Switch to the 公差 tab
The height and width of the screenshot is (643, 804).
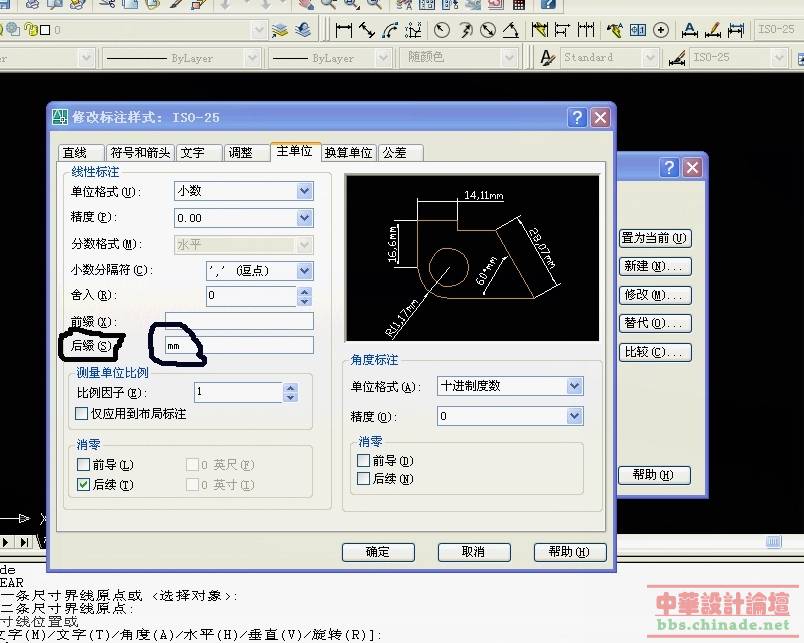pos(401,153)
